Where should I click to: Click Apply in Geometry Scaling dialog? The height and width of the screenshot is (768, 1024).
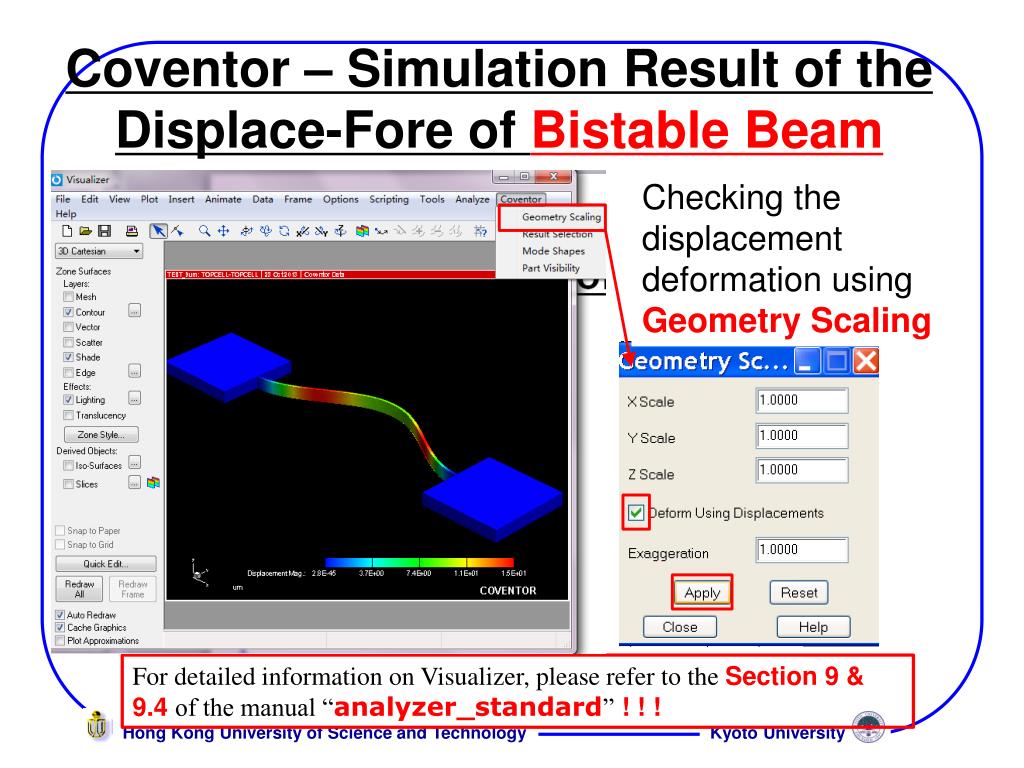click(702, 593)
